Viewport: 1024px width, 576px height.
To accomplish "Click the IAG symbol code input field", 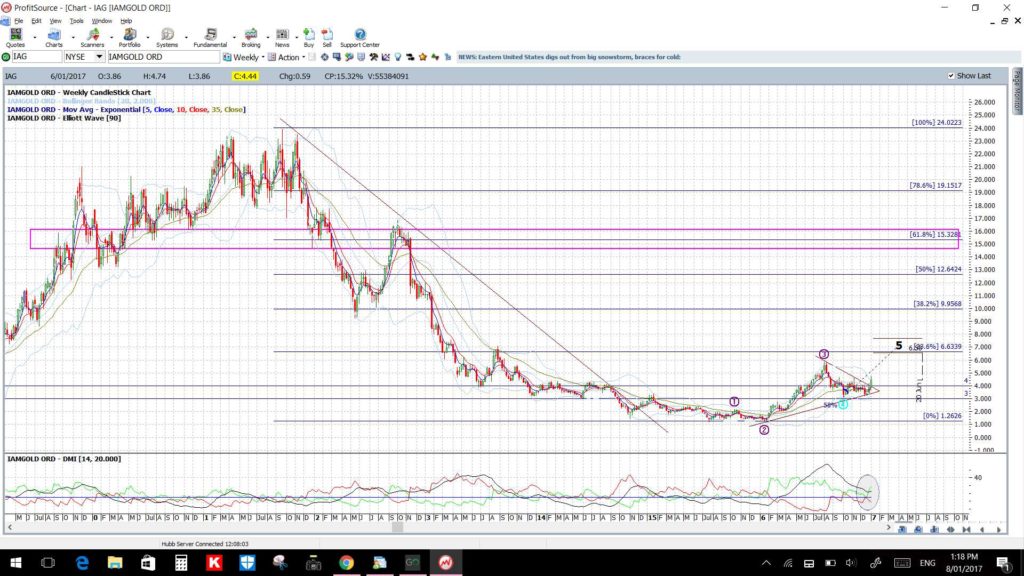I will tap(37, 57).
